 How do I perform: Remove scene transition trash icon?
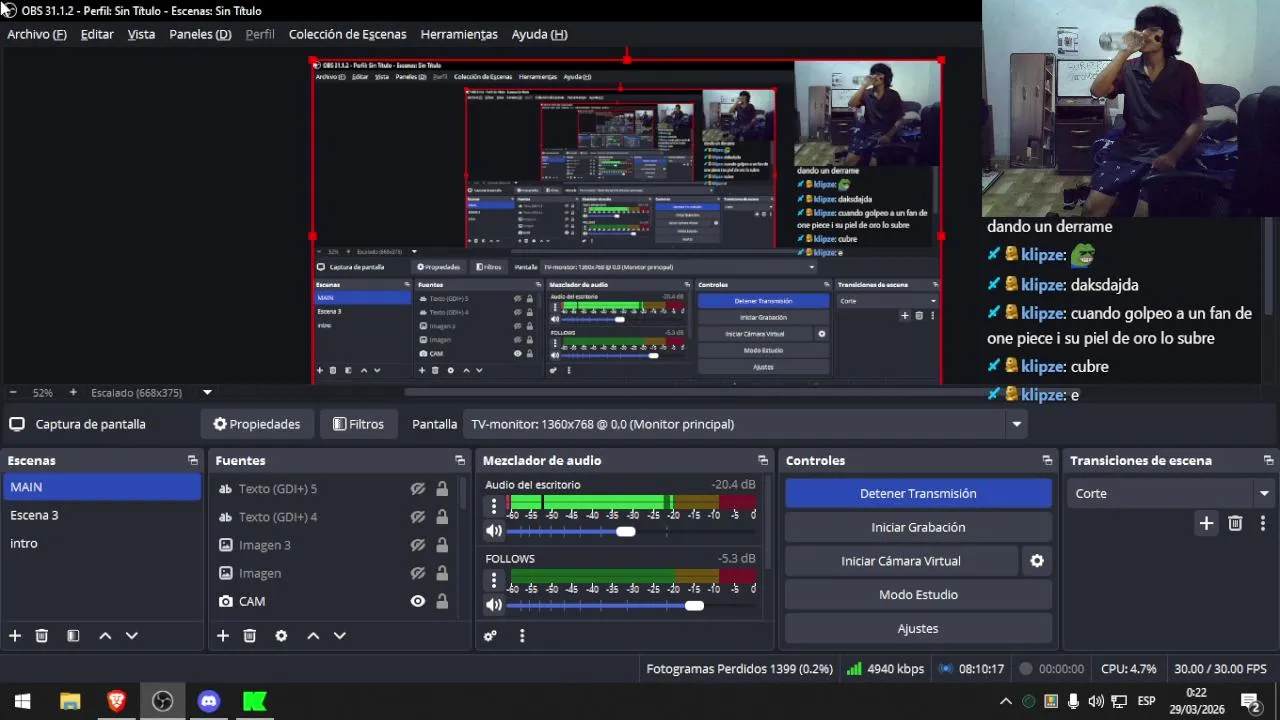[1235, 524]
